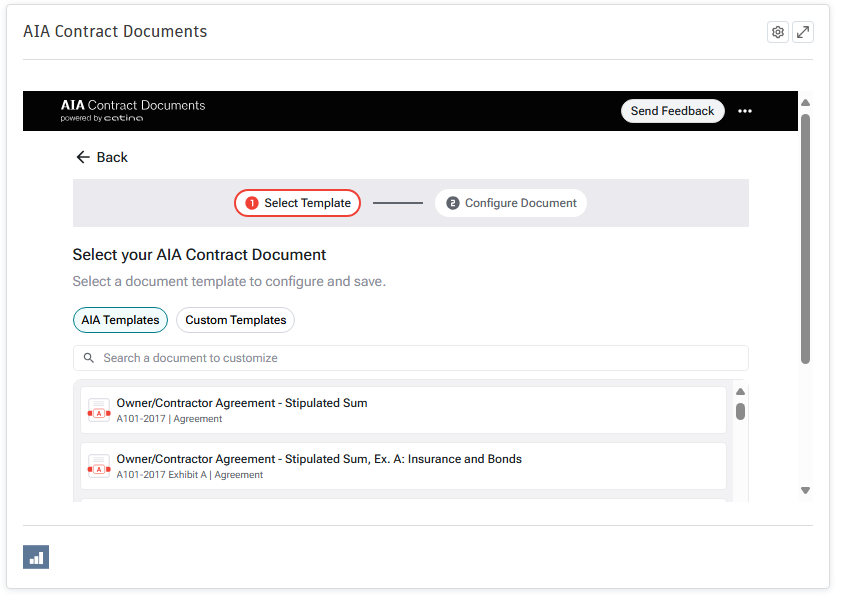Click the outer scrollbar down arrow
This screenshot has width=843, height=606.
point(805,490)
